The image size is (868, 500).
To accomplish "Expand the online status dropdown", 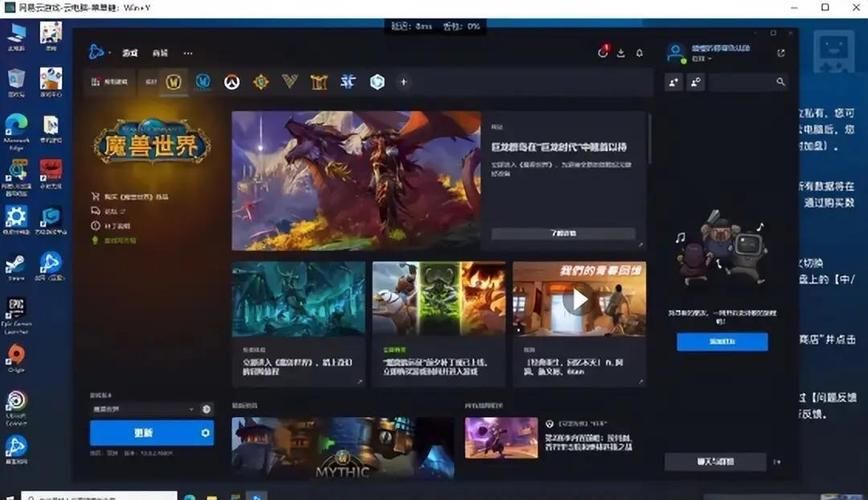I will pyautogui.click(x=702, y=59).
